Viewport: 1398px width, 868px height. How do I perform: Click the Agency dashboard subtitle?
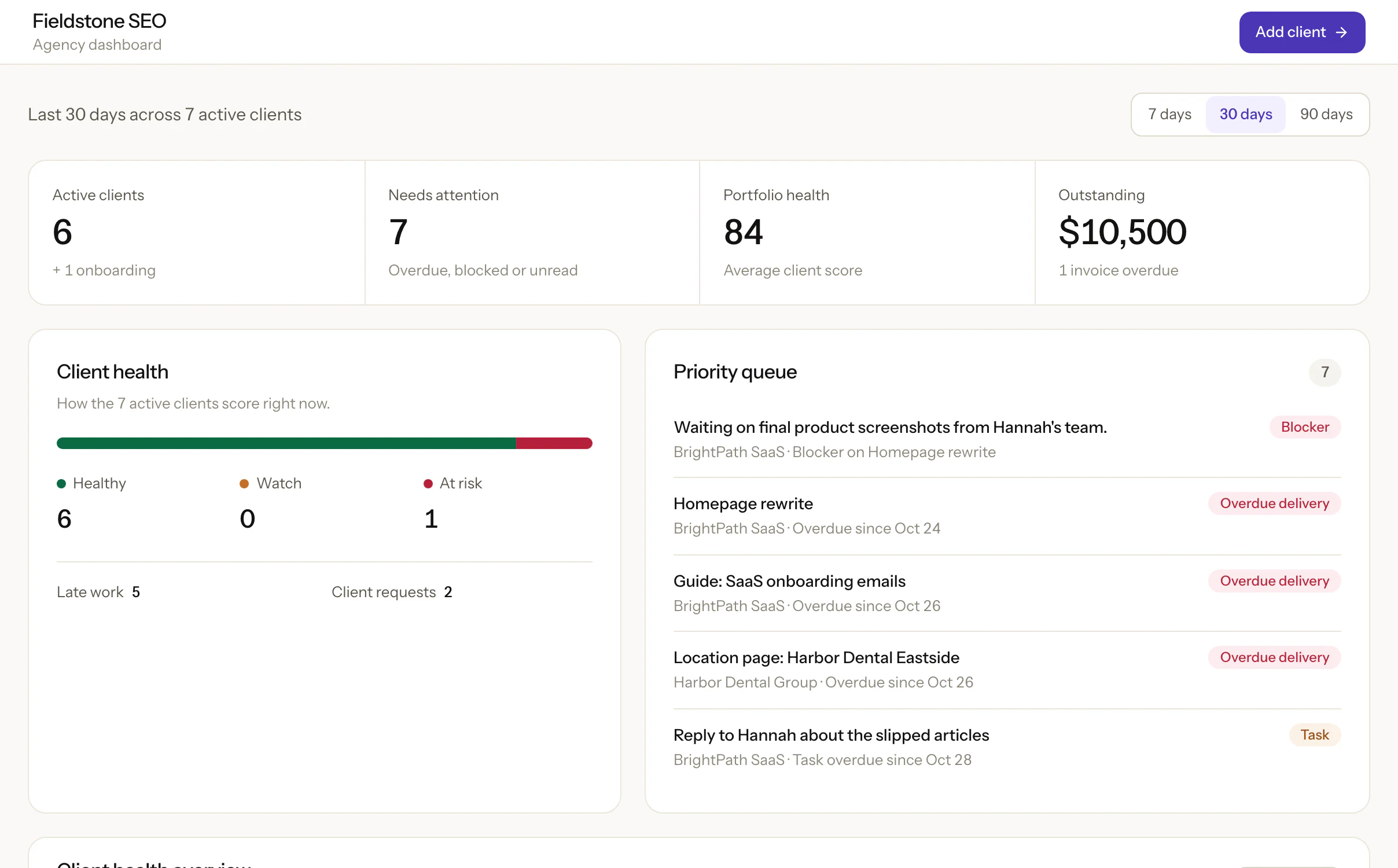[x=97, y=45]
